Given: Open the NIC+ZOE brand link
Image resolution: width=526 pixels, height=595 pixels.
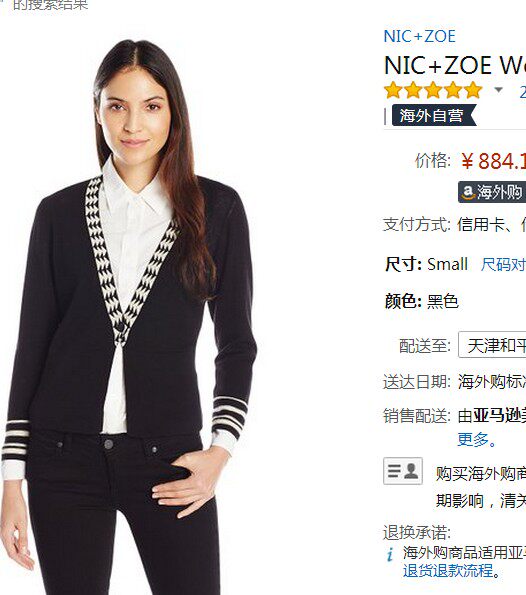Looking at the screenshot, I should tap(419, 36).
